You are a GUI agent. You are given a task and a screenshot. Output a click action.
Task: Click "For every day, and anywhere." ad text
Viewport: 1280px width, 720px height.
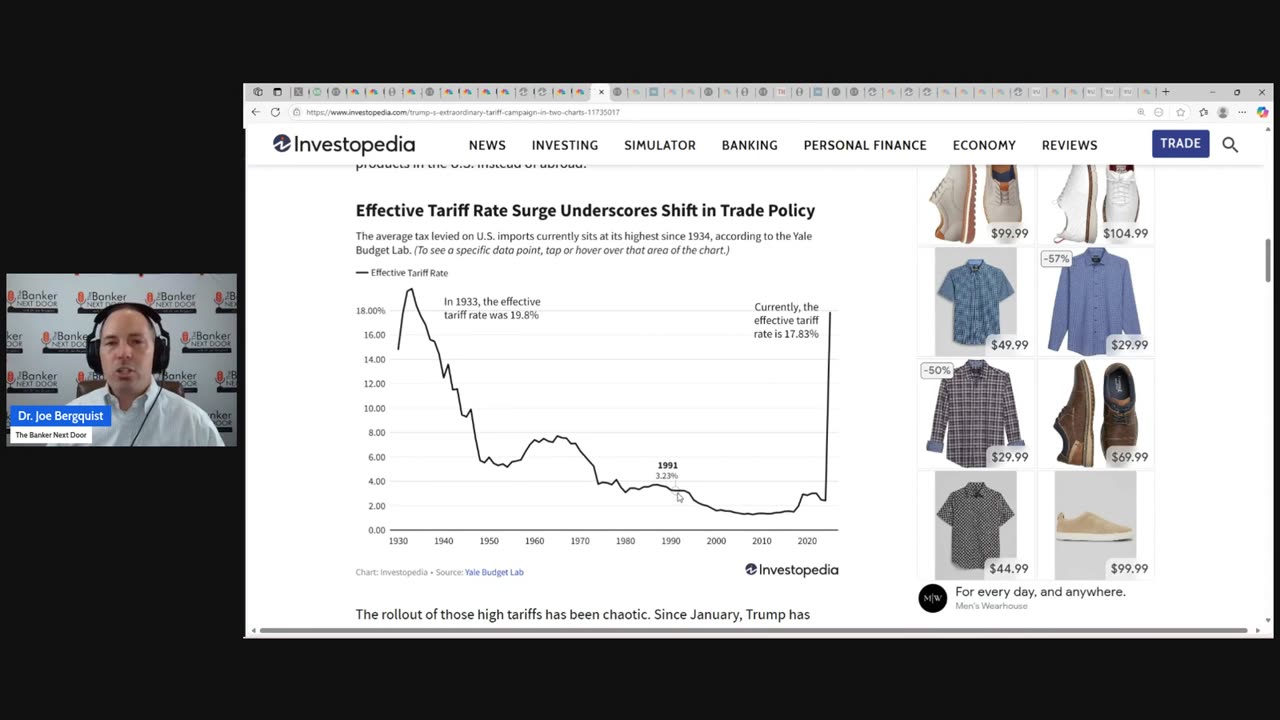pyautogui.click(x=1040, y=592)
